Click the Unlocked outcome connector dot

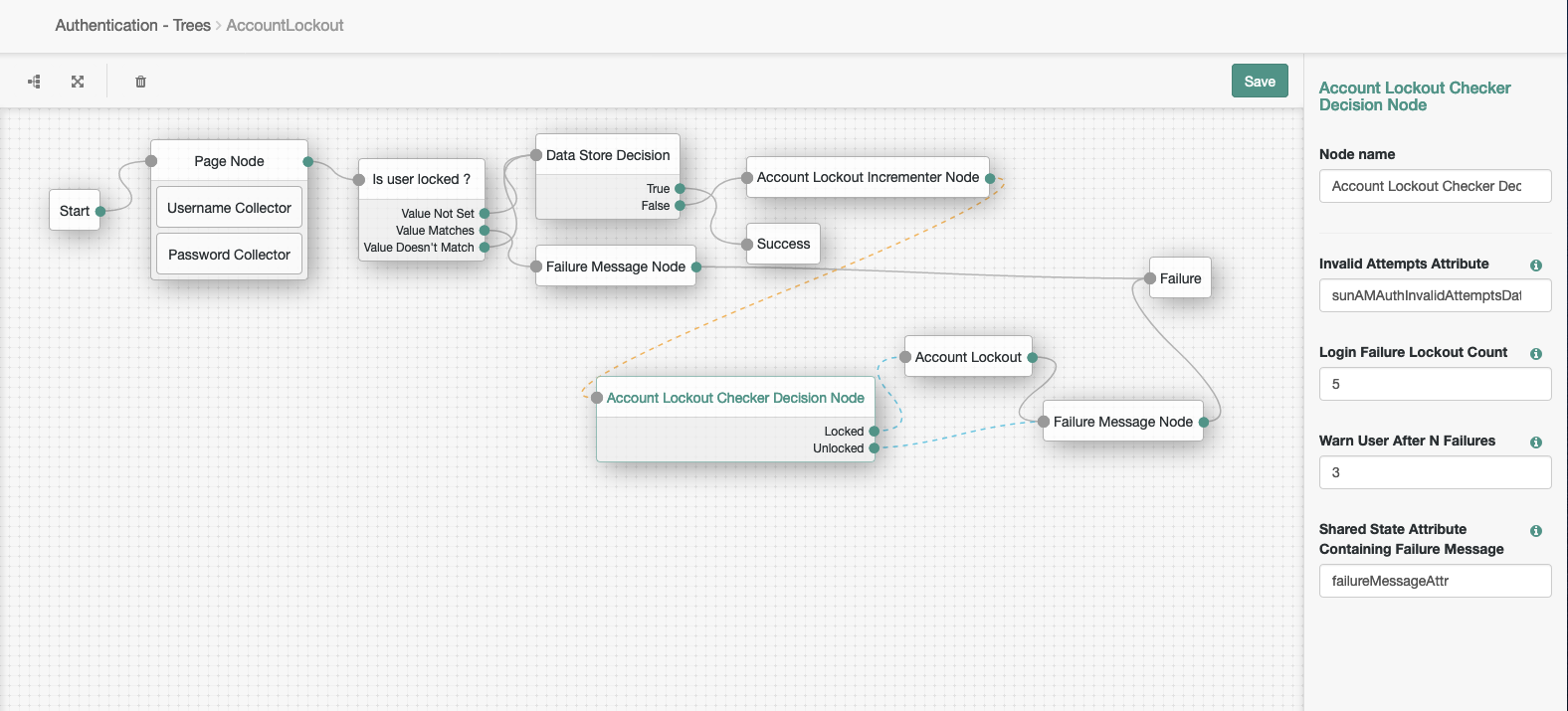pyautogui.click(x=875, y=448)
